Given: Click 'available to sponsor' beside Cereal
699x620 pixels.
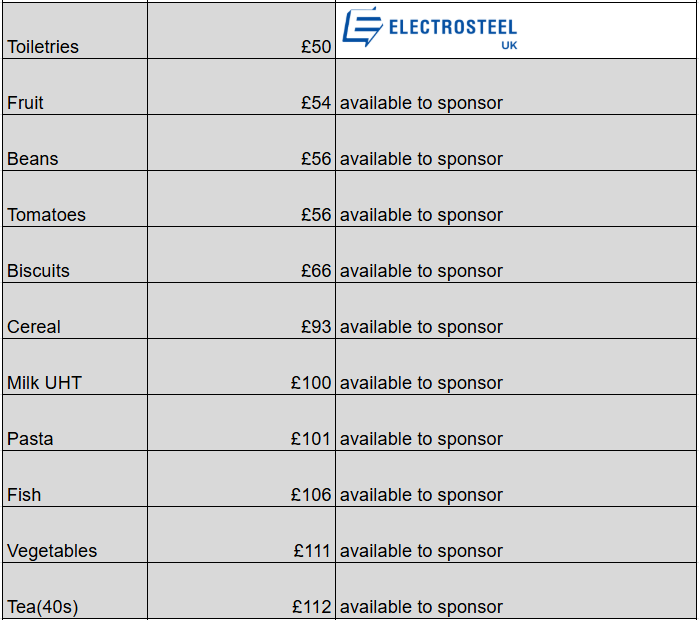Looking at the screenshot, I should tap(421, 327).
